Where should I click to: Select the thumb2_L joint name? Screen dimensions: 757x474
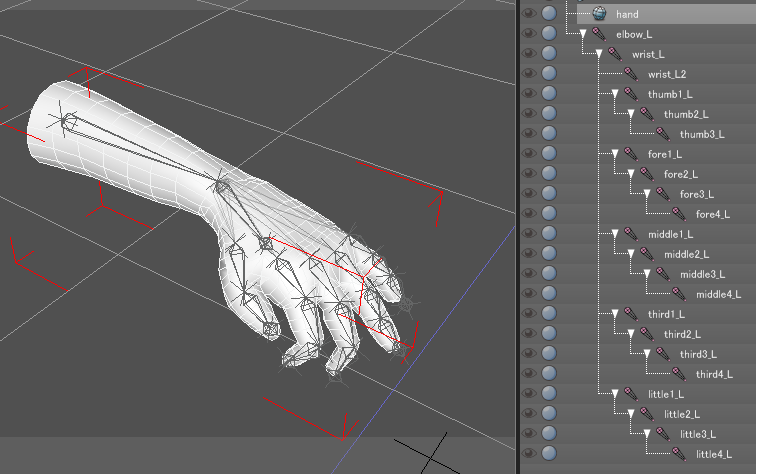[x=686, y=114]
